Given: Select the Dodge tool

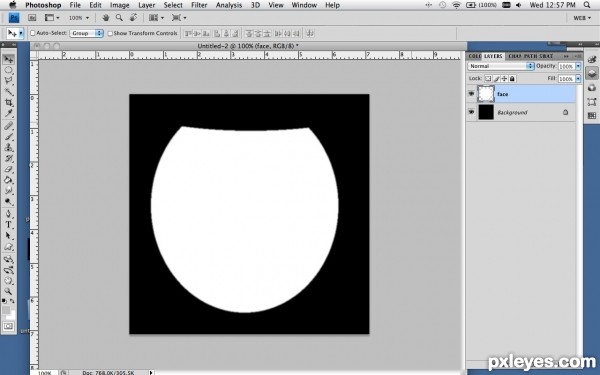Looking at the screenshot, I should [x=8, y=201].
